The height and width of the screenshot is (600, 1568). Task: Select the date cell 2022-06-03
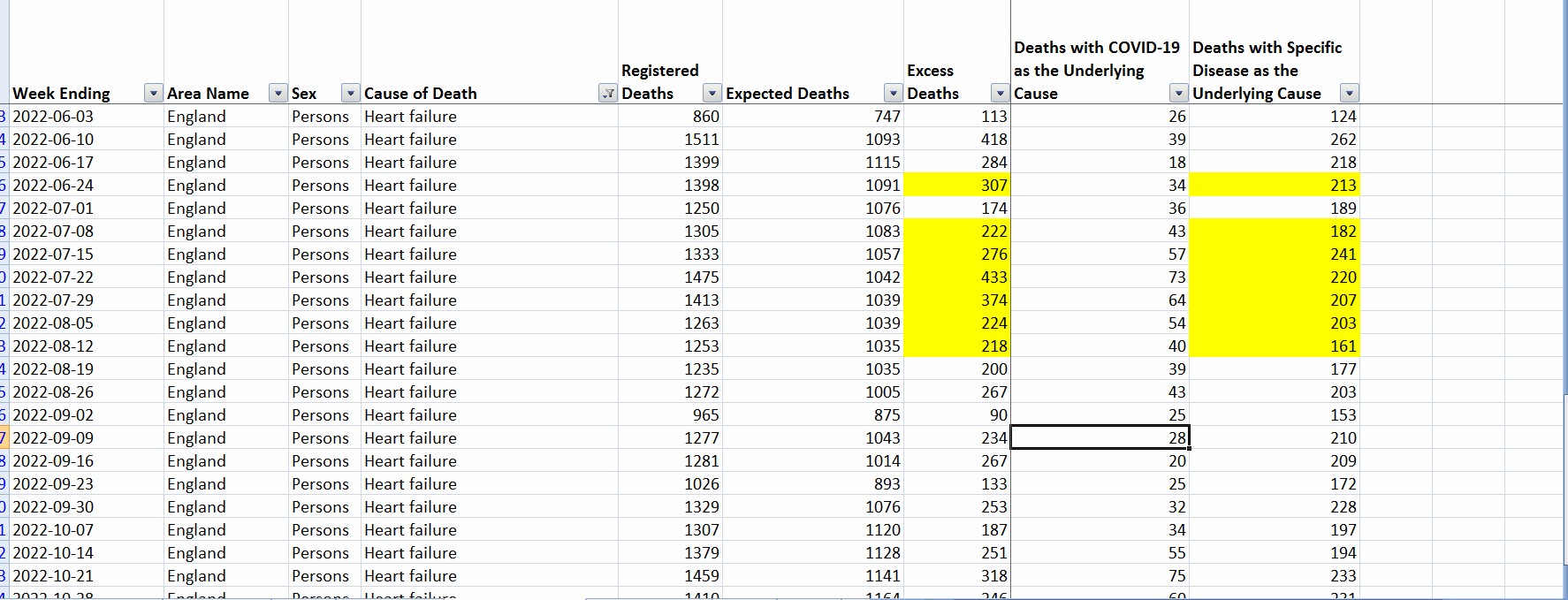pyautogui.click(x=87, y=116)
